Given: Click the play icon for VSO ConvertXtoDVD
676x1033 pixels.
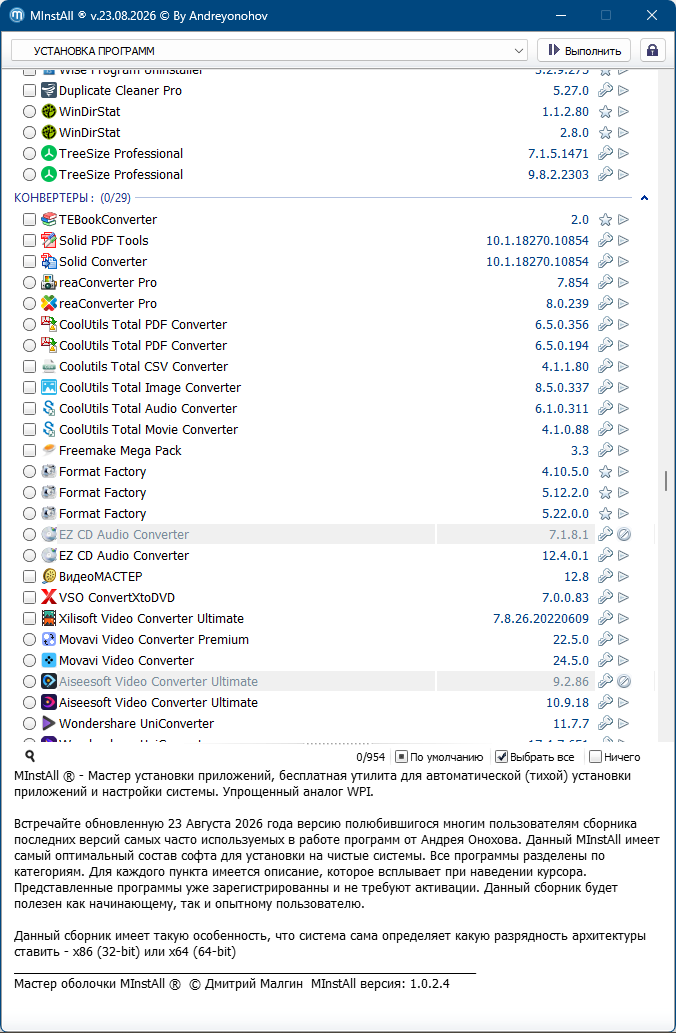Looking at the screenshot, I should tap(623, 598).
